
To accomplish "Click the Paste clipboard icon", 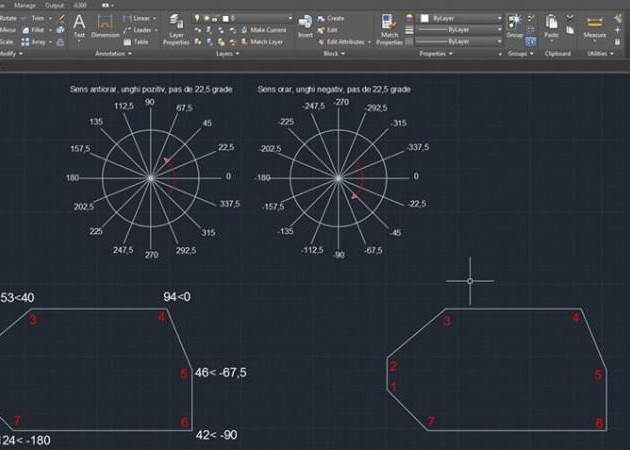I will point(552,24).
